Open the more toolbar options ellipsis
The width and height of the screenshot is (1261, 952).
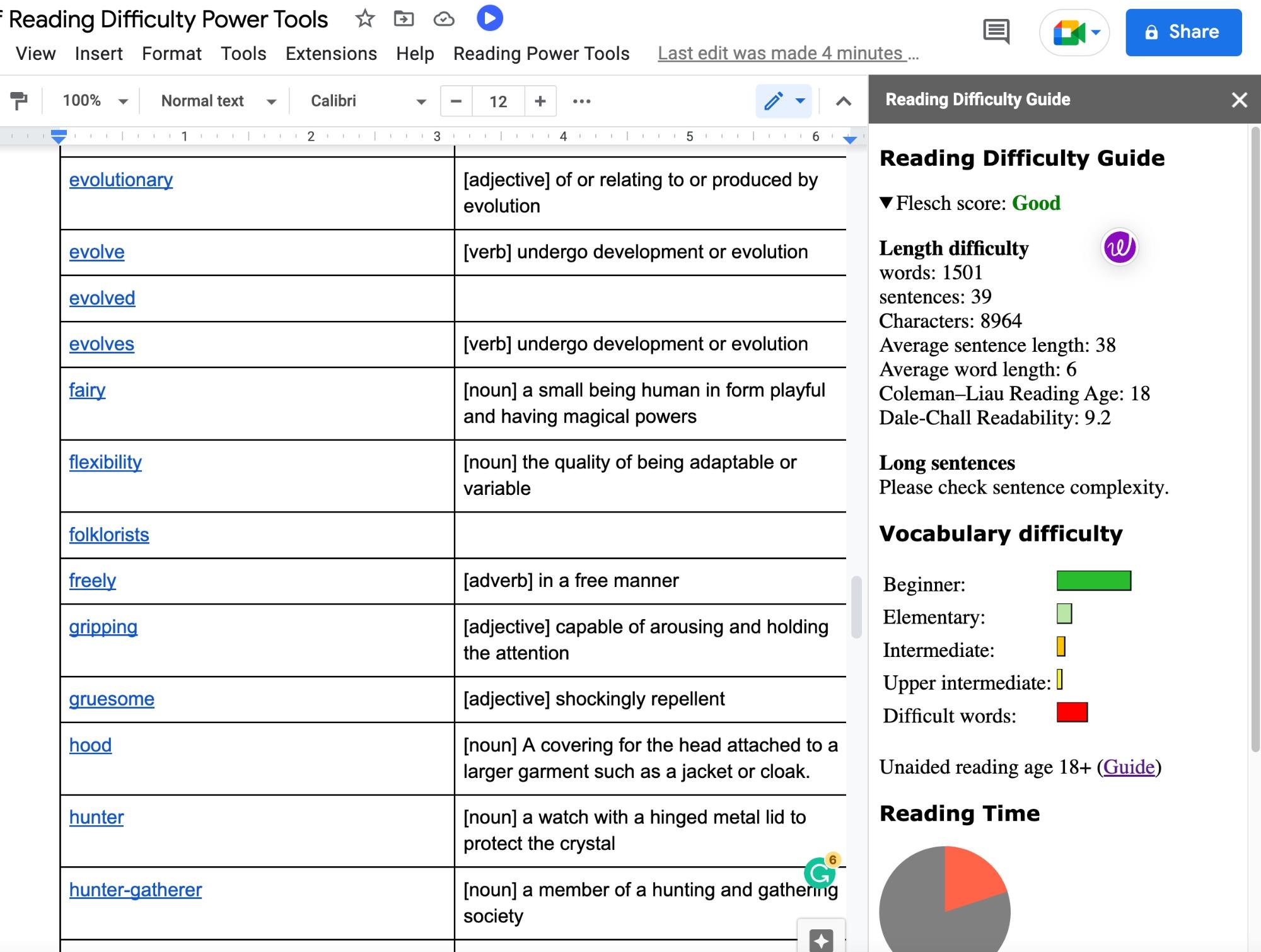(x=581, y=101)
